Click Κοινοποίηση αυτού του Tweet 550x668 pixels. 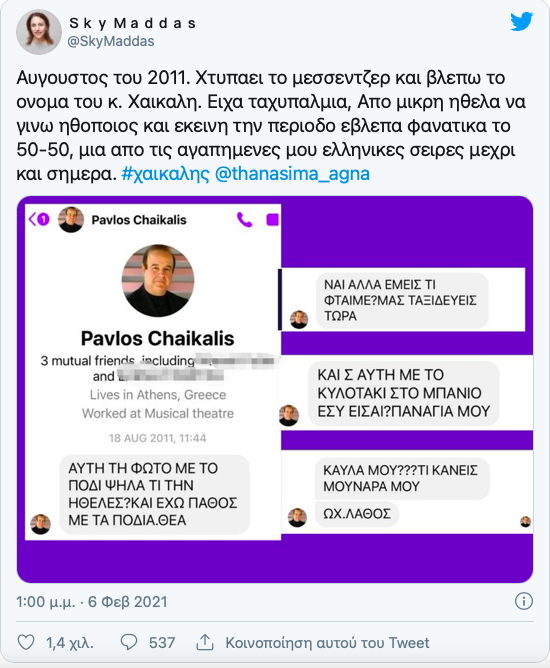[x=327, y=642]
